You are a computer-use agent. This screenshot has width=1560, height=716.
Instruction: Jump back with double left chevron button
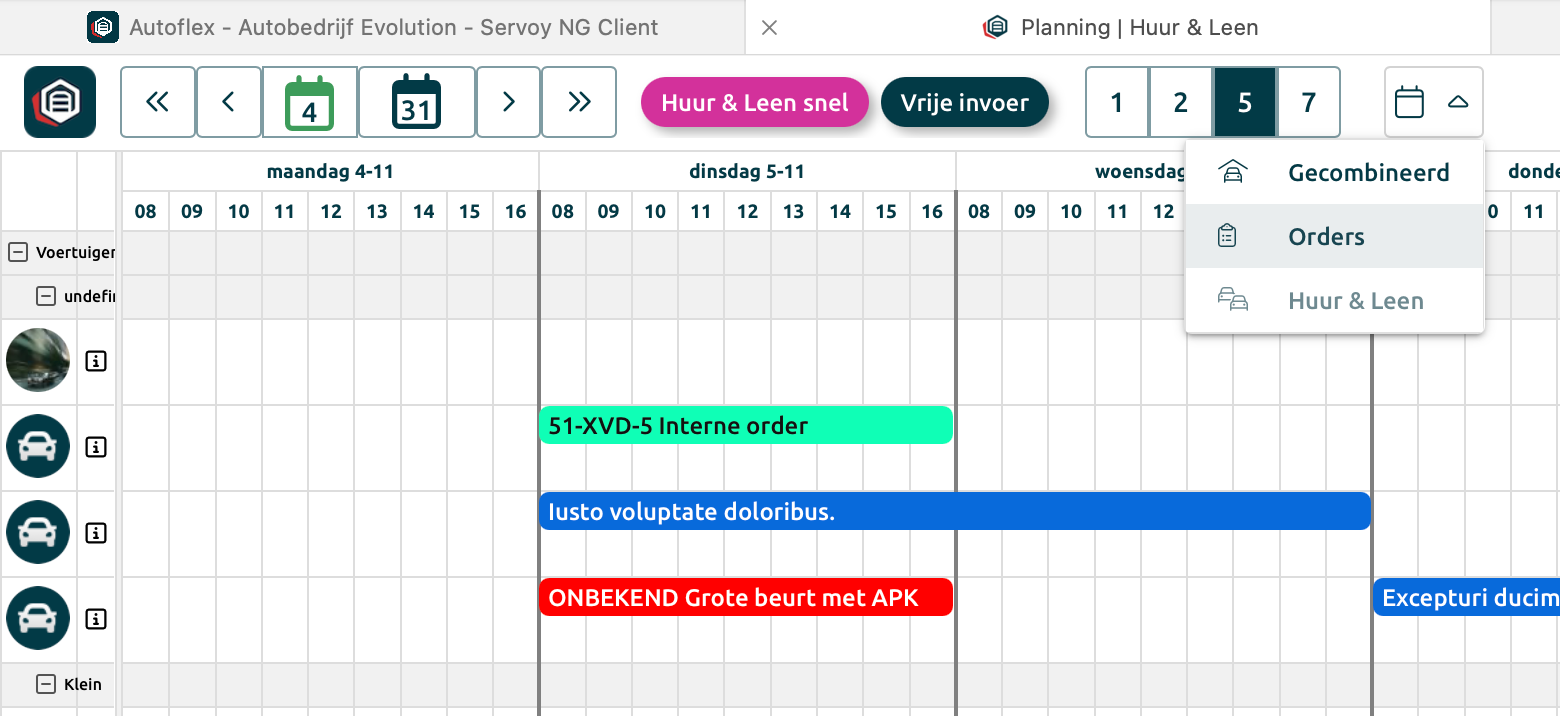[158, 102]
